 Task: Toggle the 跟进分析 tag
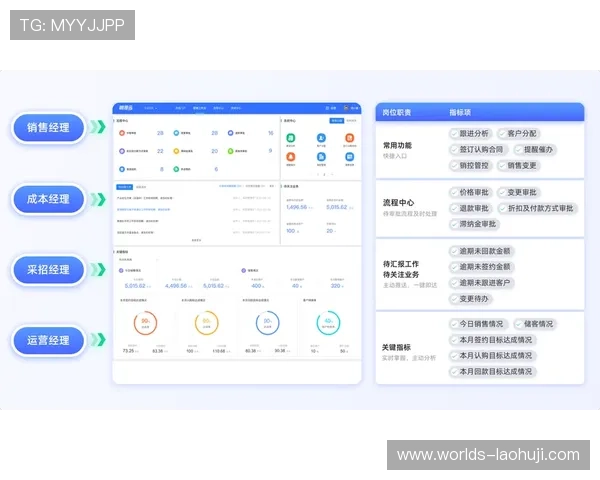click(x=470, y=133)
